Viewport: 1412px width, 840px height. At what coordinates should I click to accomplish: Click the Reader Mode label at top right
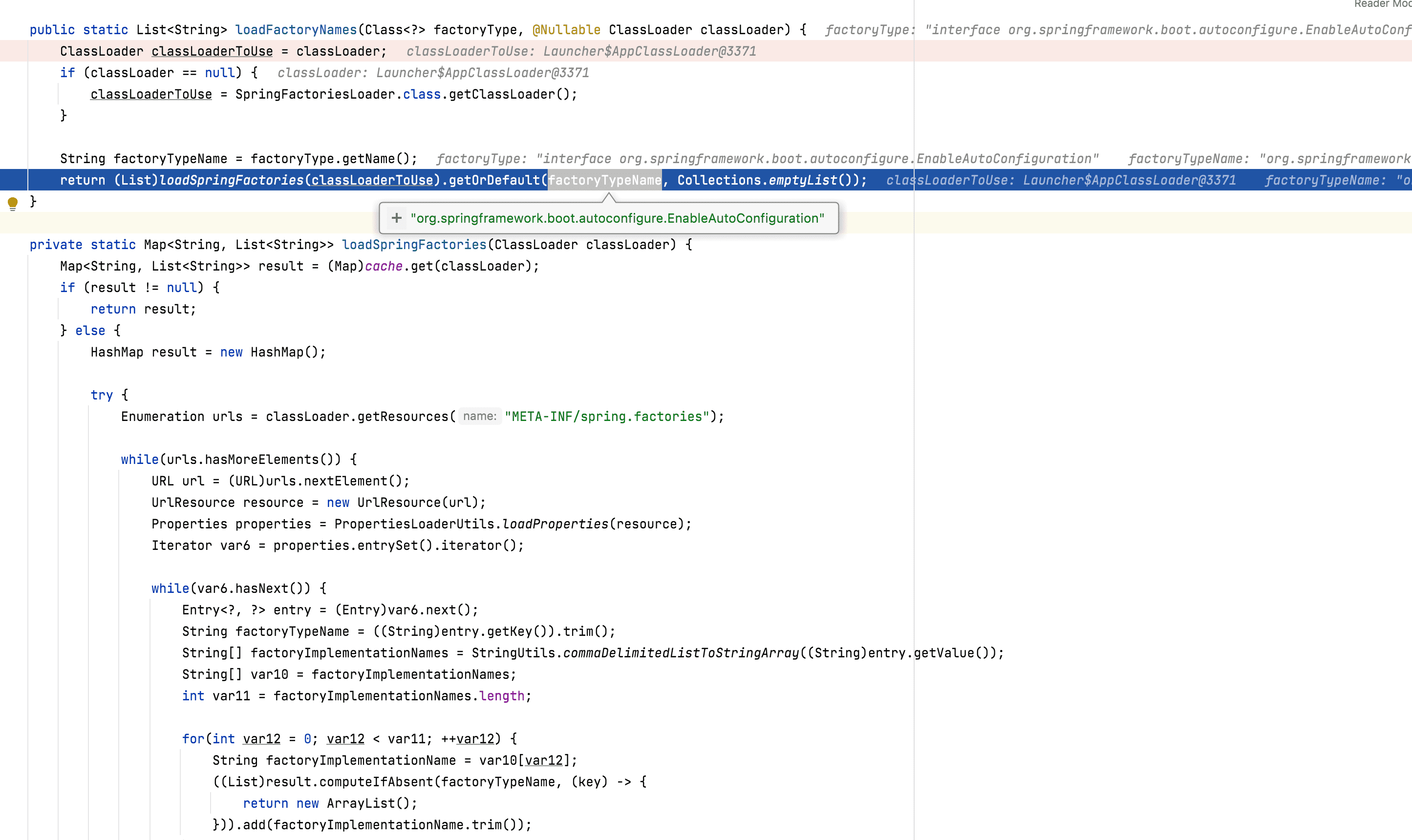[1383, 4]
